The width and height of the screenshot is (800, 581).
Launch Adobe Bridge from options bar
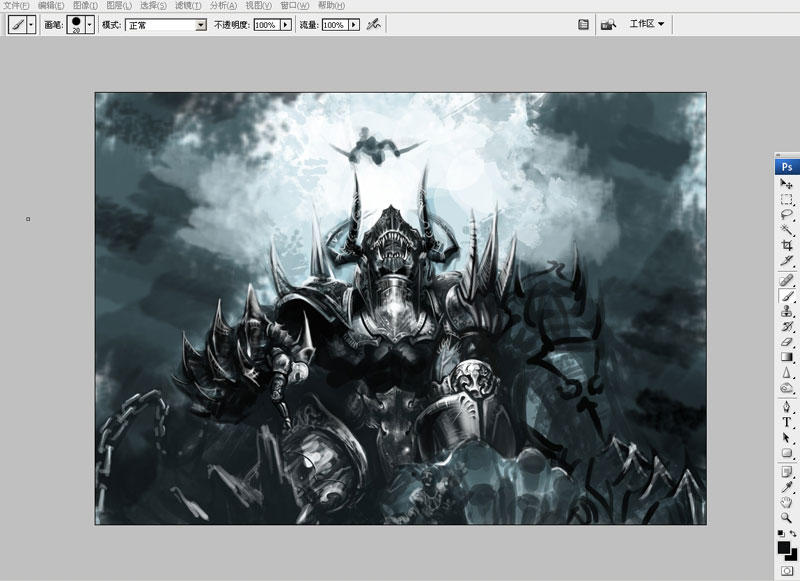click(x=608, y=24)
